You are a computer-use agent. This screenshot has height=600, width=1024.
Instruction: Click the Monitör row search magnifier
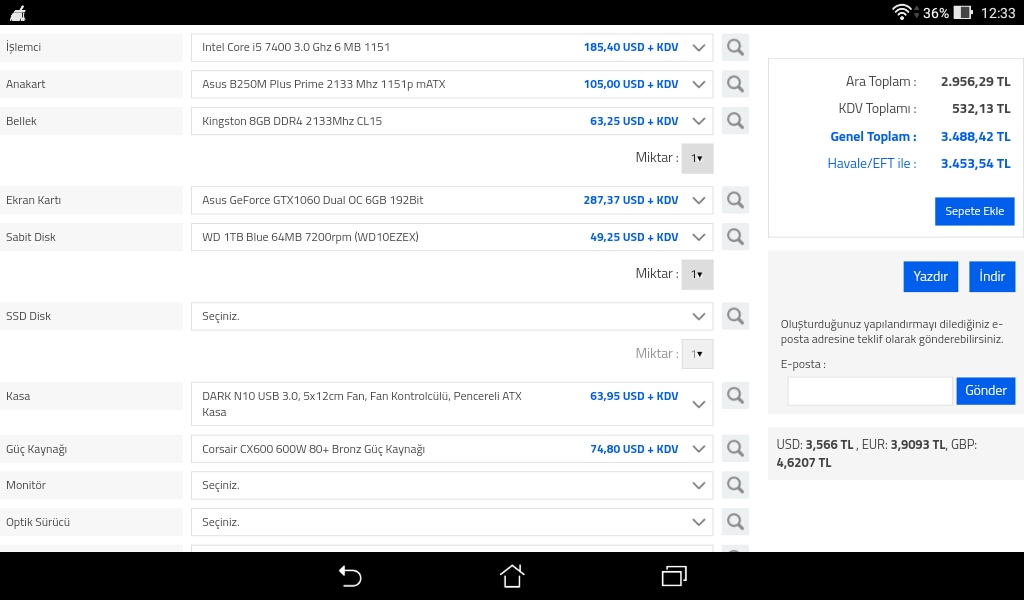[735, 485]
